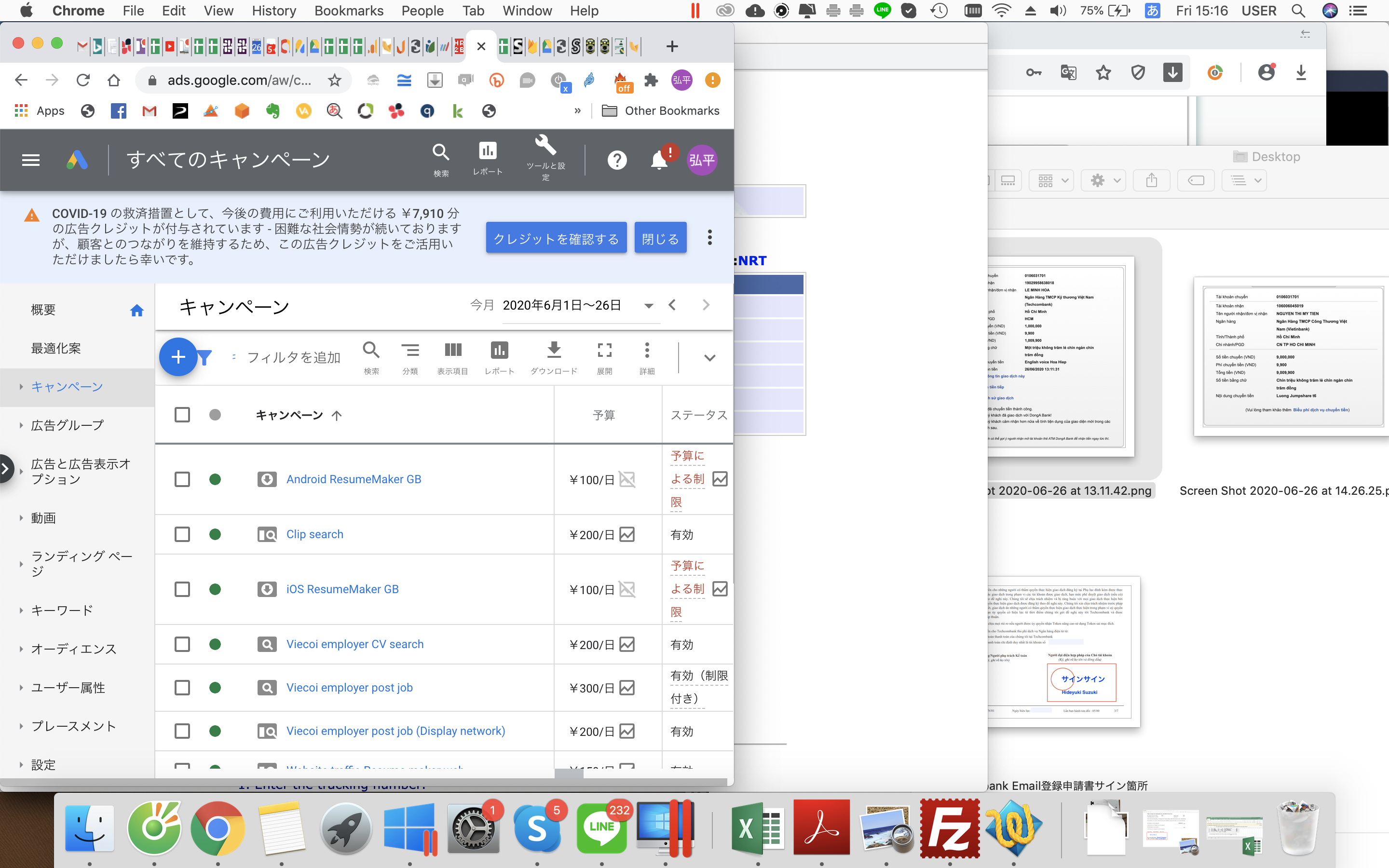This screenshot has width=1389, height=868.
Task: Select 最適化案 in the sidebar
Action: [x=55, y=349]
